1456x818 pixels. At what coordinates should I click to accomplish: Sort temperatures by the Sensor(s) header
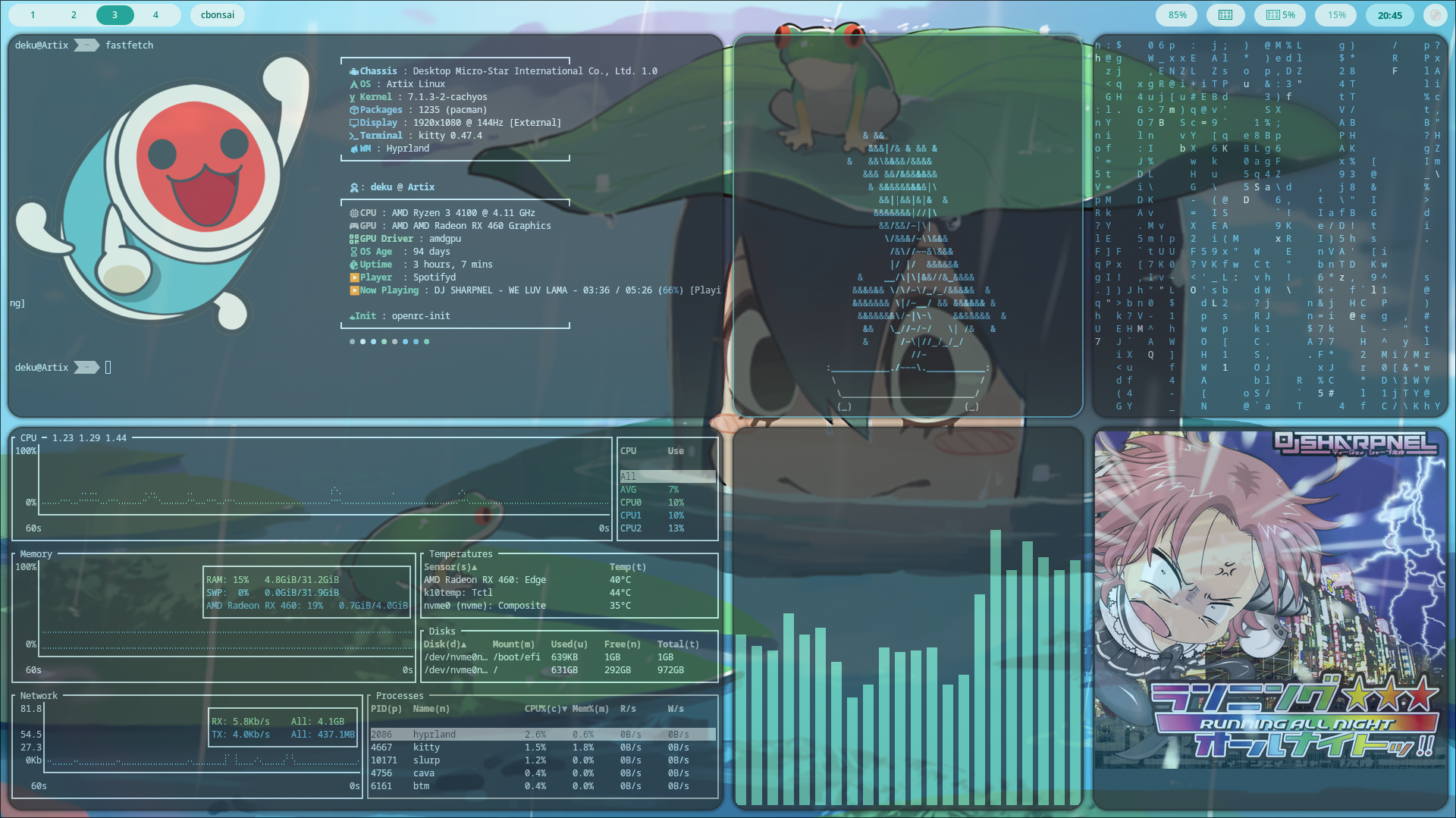coord(450,567)
